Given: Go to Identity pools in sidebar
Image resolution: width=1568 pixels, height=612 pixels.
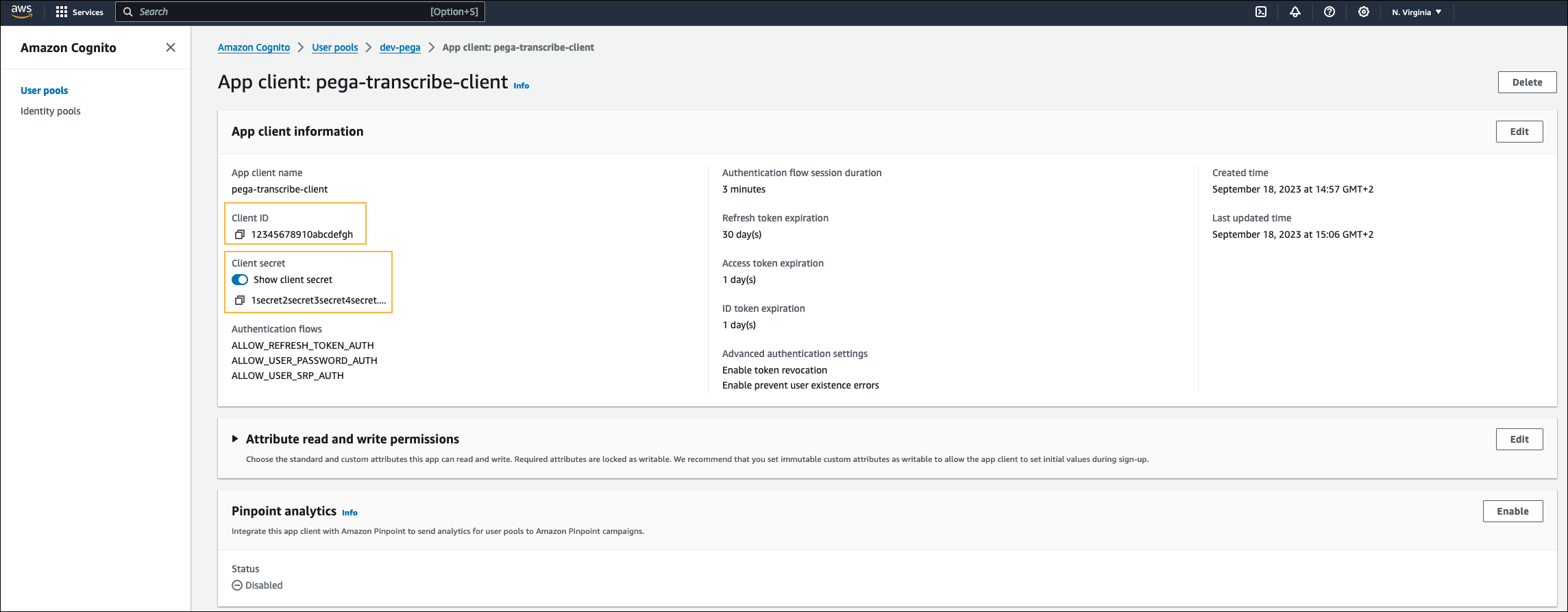Looking at the screenshot, I should point(51,111).
